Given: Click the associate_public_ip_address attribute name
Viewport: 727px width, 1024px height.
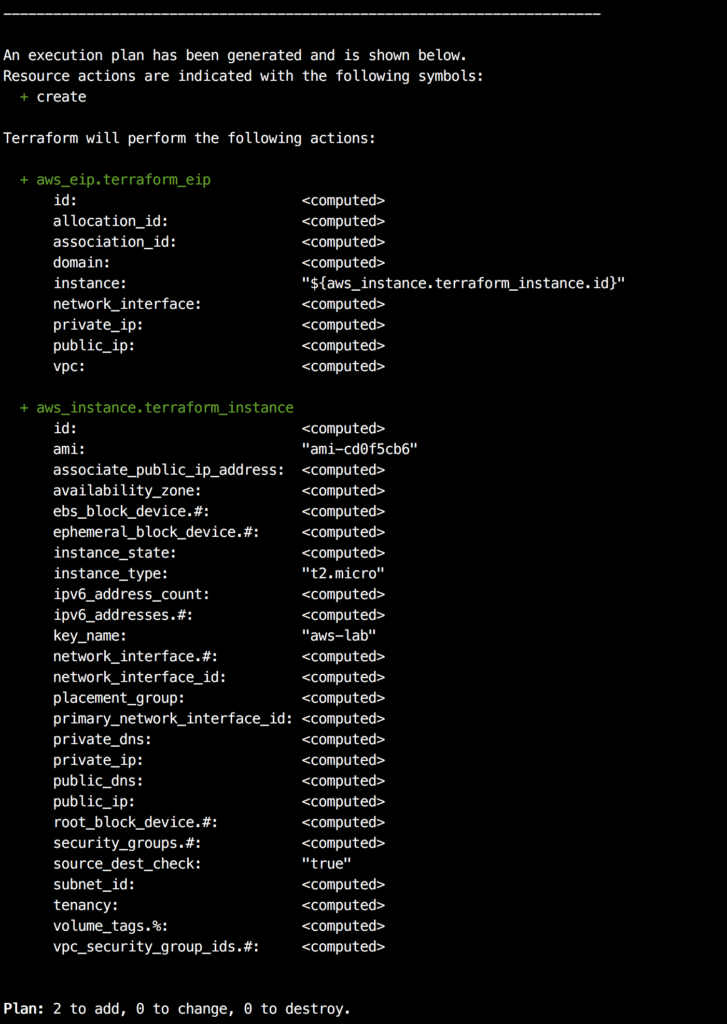Looking at the screenshot, I should pyautogui.click(x=169, y=470).
